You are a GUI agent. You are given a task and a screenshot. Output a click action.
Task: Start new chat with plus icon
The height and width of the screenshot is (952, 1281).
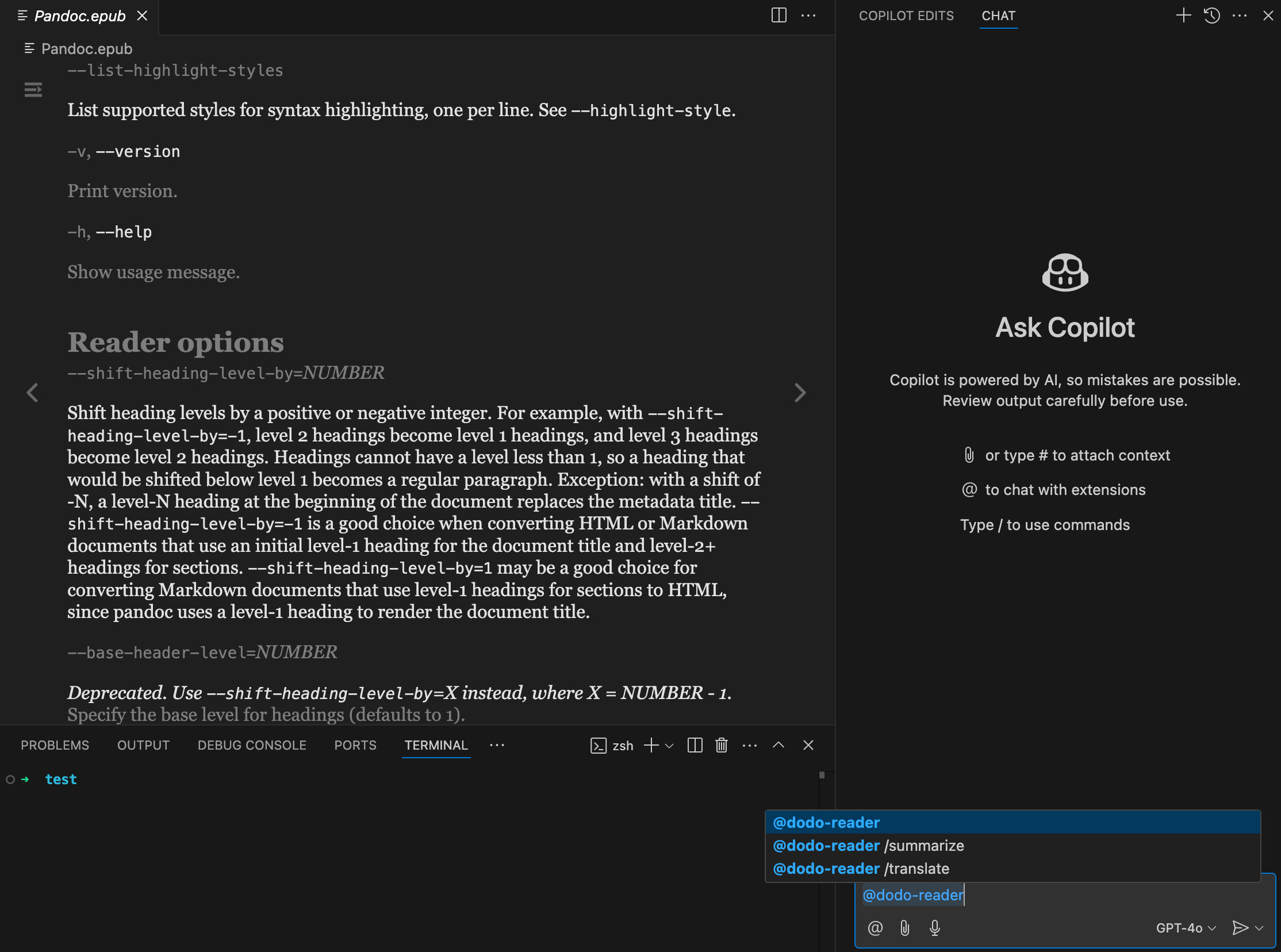1183,16
